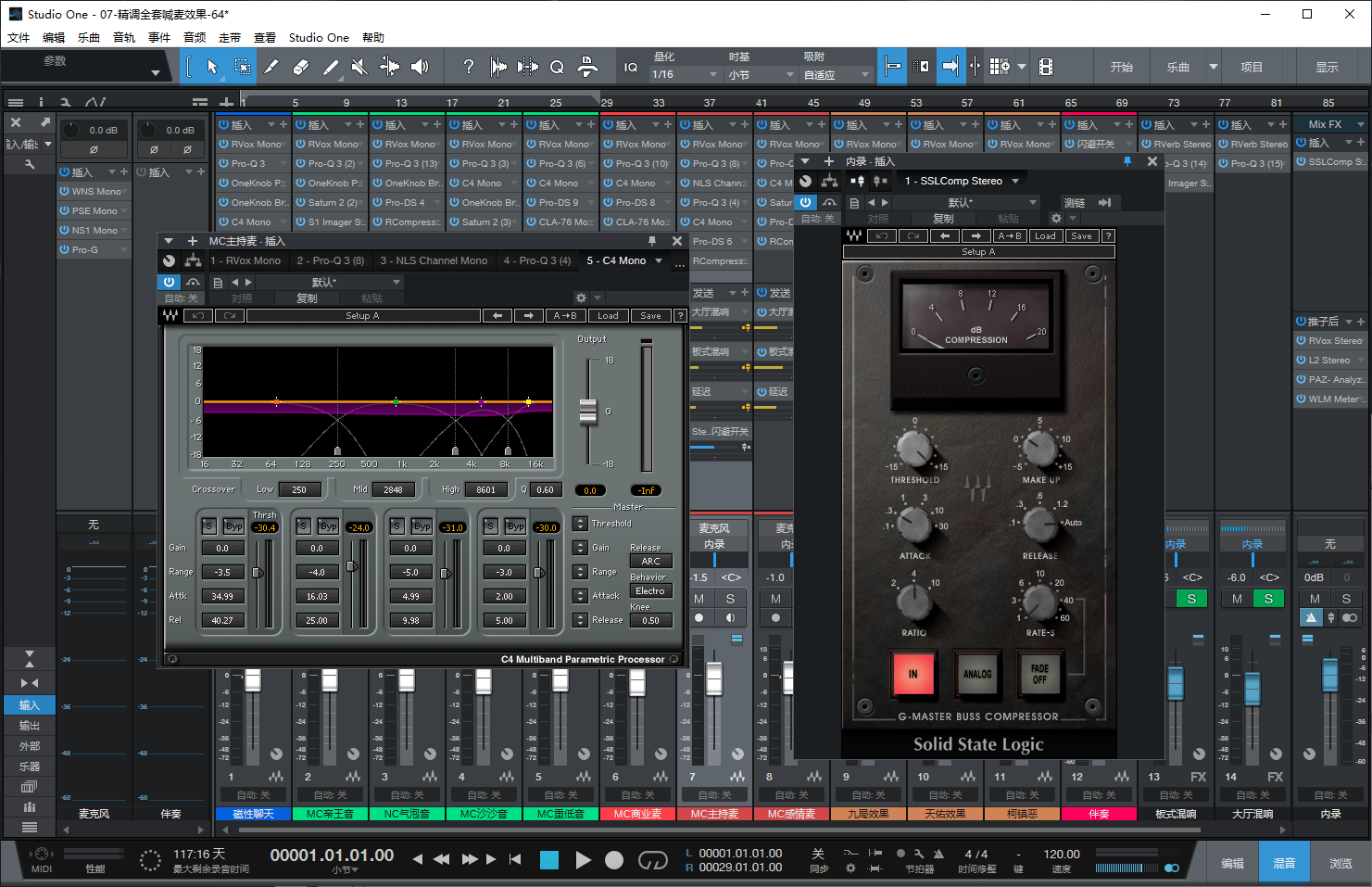Expand the 1 - SSLComp Stereo plugin dropdown

point(1015,181)
